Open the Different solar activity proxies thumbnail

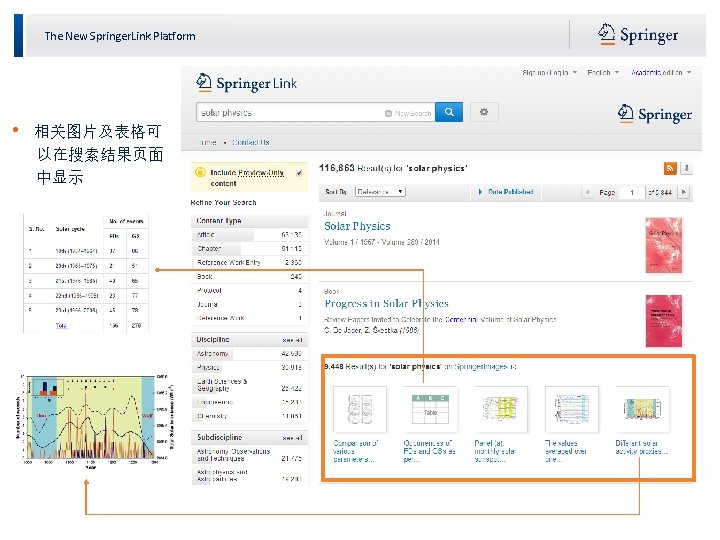pos(642,409)
